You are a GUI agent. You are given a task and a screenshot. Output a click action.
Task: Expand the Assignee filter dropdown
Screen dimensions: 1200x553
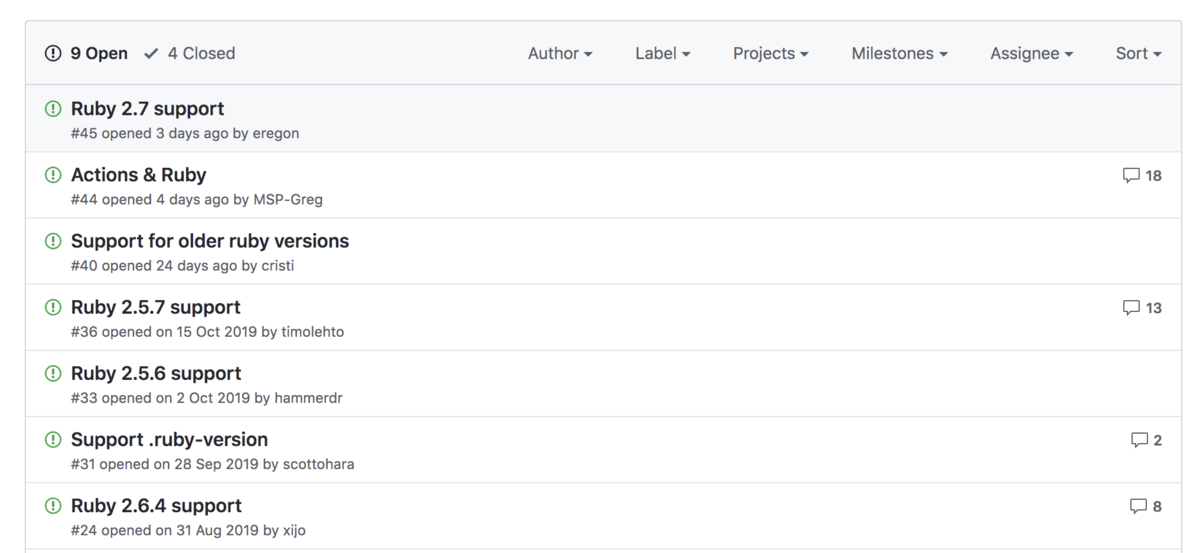click(1032, 53)
